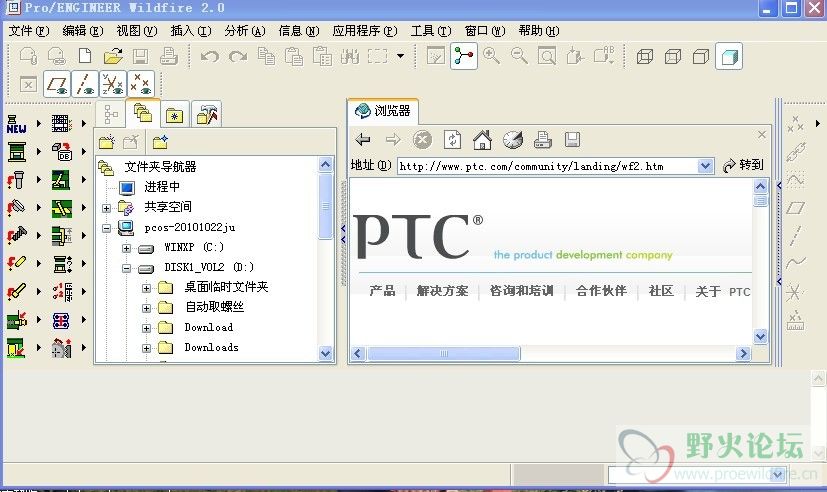Screen dimensions: 827x492
Task: Expand the 自动取螺丝 folder
Action: click(x=147, y=308)
